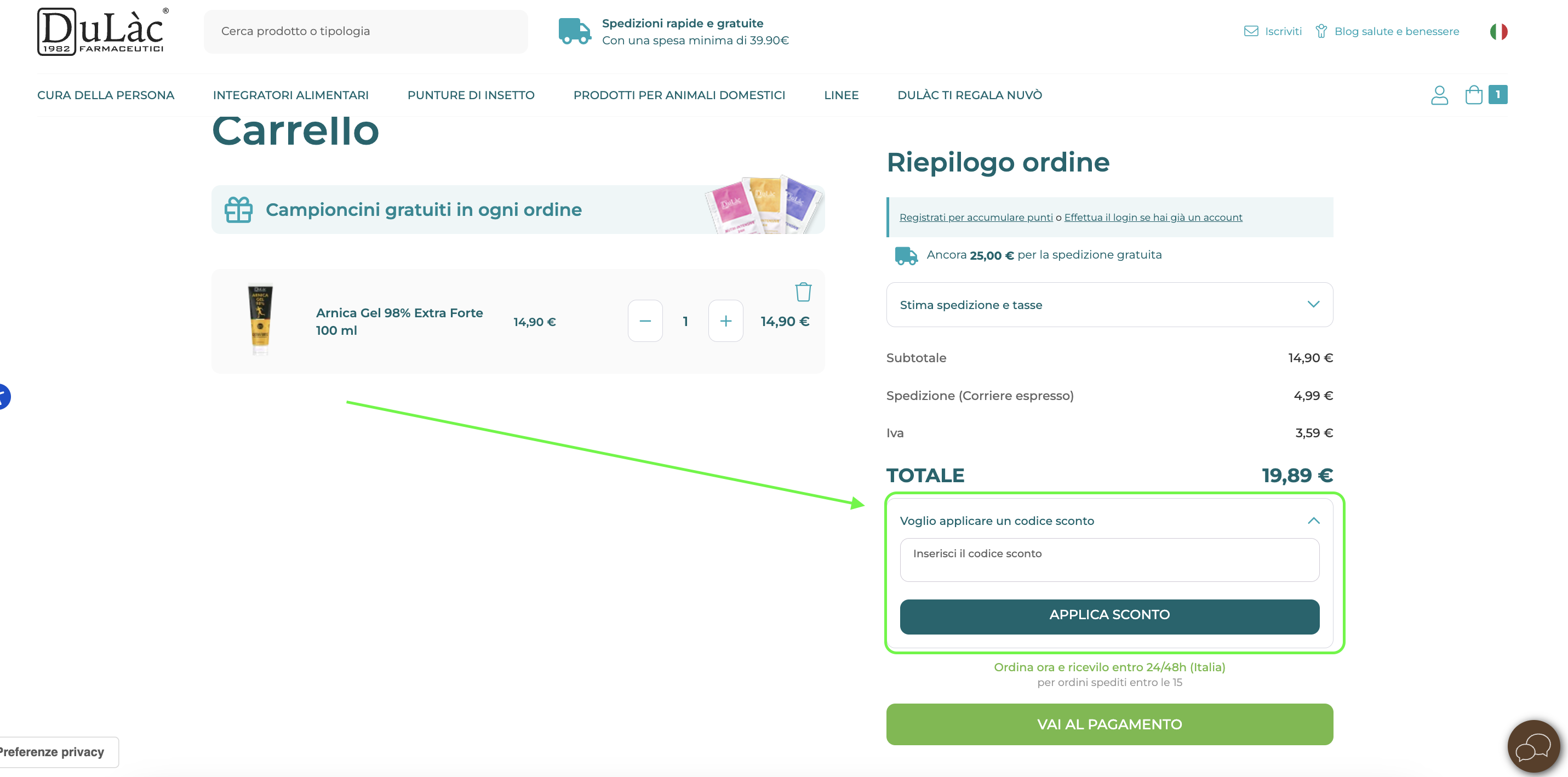Click the Carrello page heading
The image size is (1568, 777).
pyautogui.click(x=295, y=130)
